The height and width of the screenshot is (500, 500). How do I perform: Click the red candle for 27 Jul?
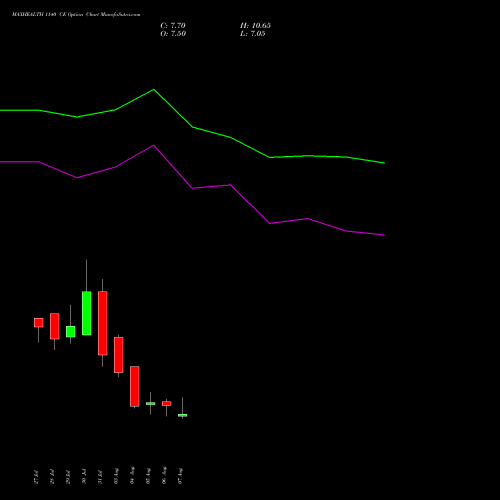39,322
